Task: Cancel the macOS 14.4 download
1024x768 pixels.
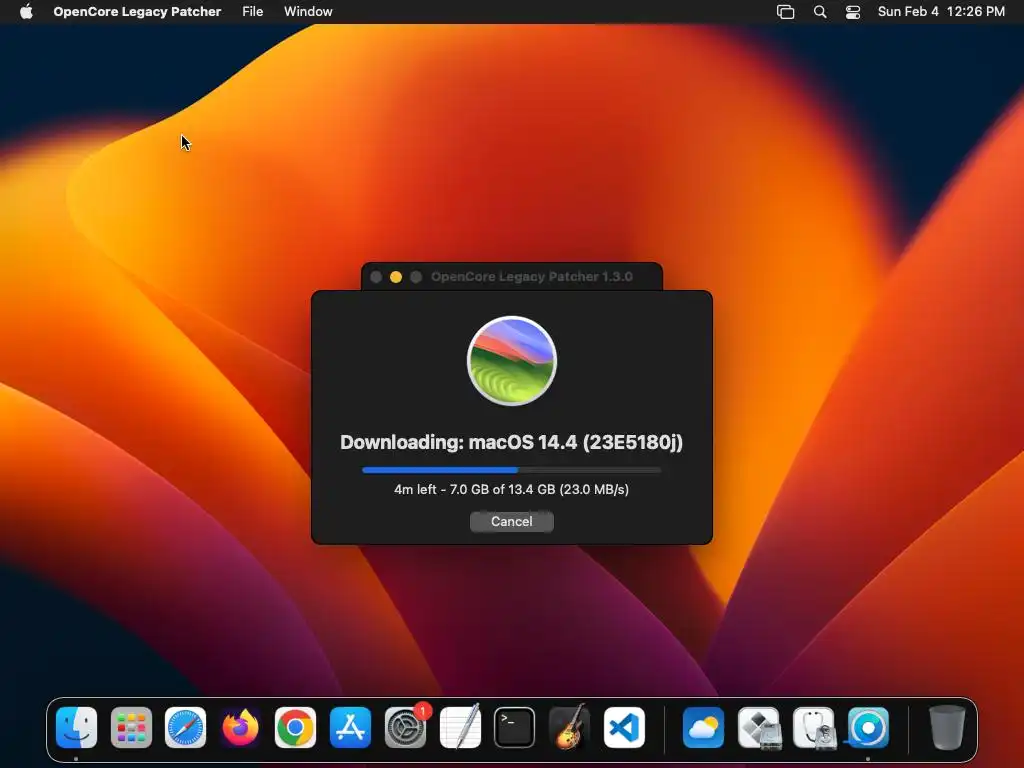Action: (511, 521)
